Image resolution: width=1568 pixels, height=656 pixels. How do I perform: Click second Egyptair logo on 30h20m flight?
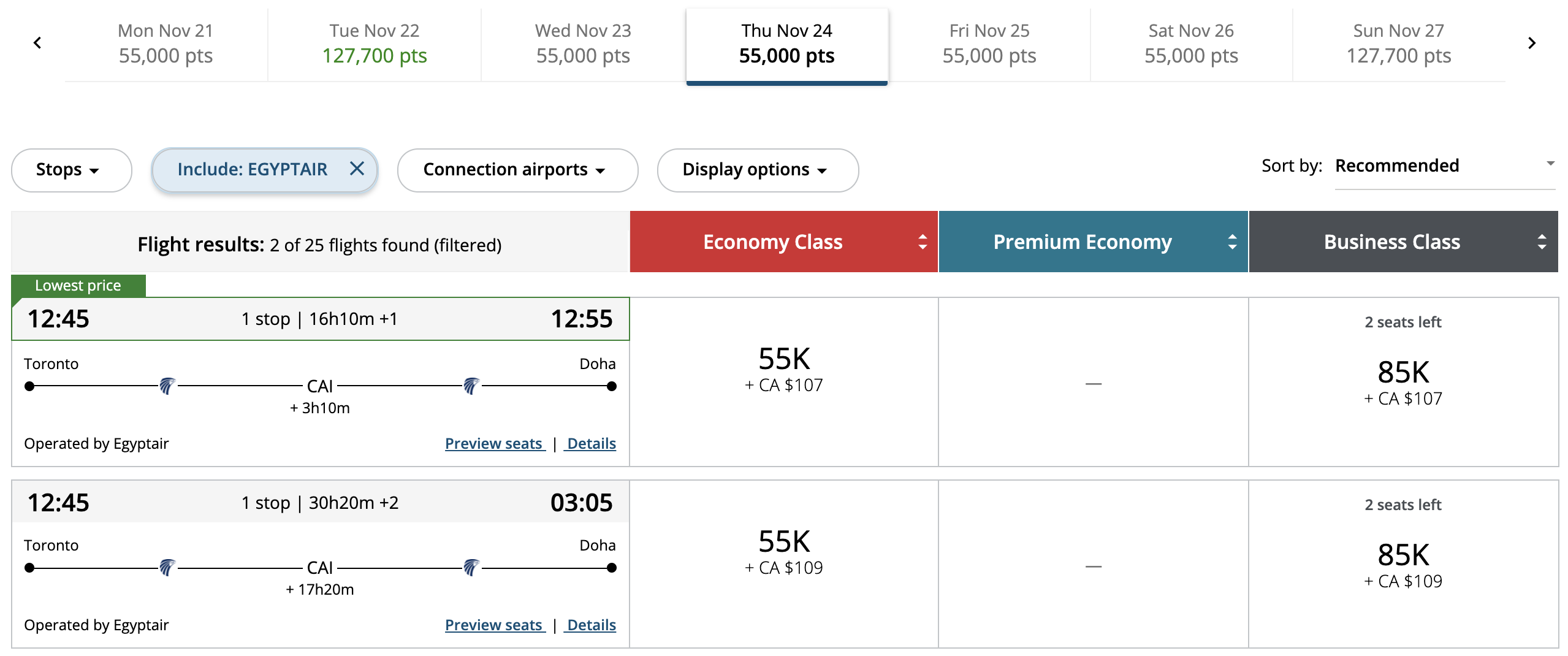pos(471,568)
